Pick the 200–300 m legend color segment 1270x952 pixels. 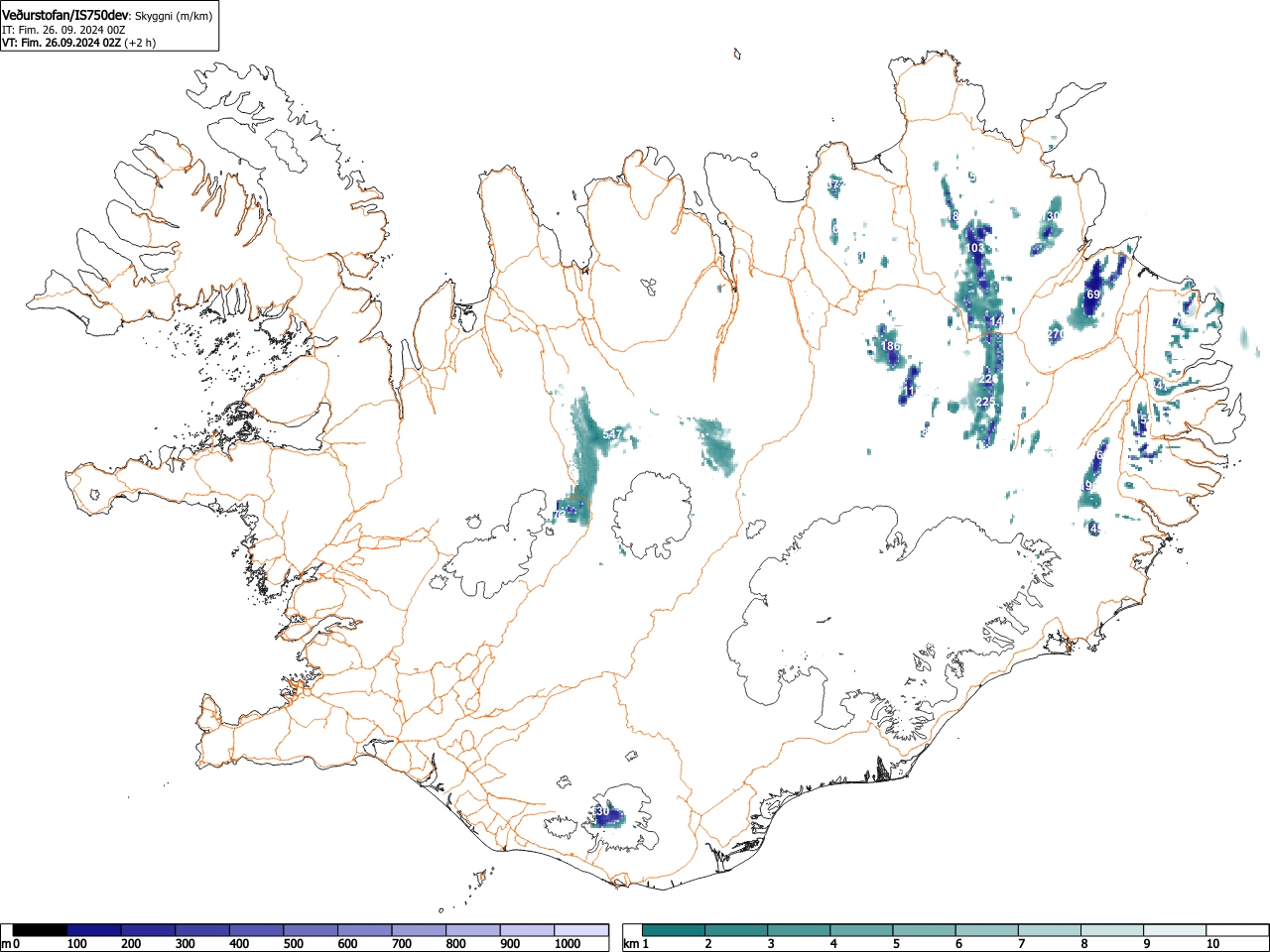pos(149,930)
